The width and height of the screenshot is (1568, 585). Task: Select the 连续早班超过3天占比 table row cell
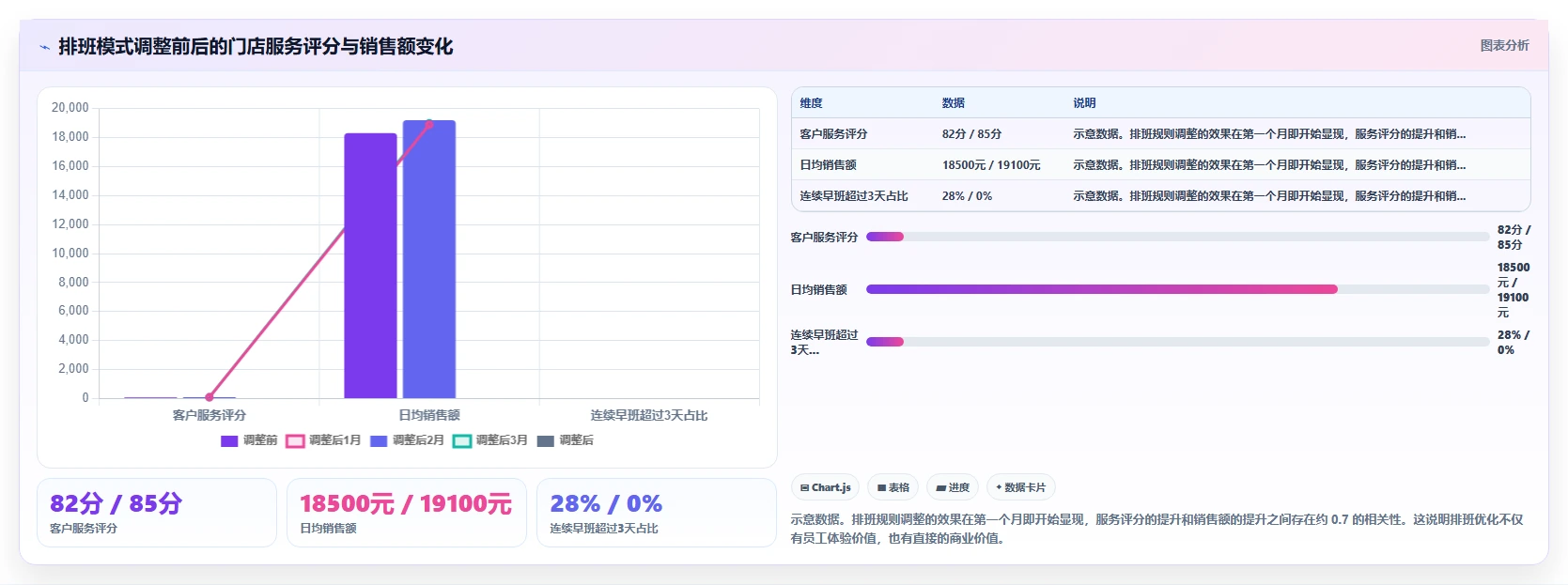[x=854, y=196]
